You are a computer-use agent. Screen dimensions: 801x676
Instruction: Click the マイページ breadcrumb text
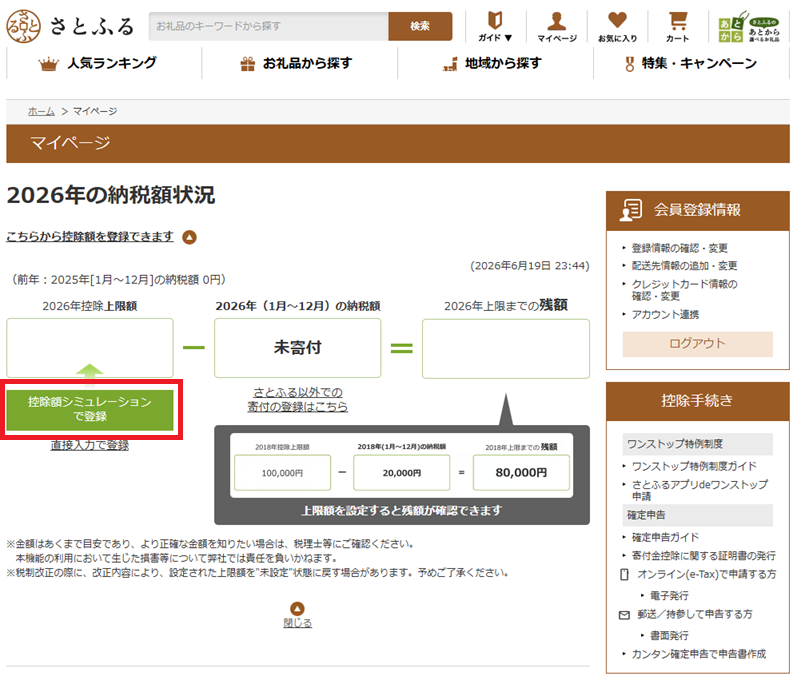pos(95,111)
